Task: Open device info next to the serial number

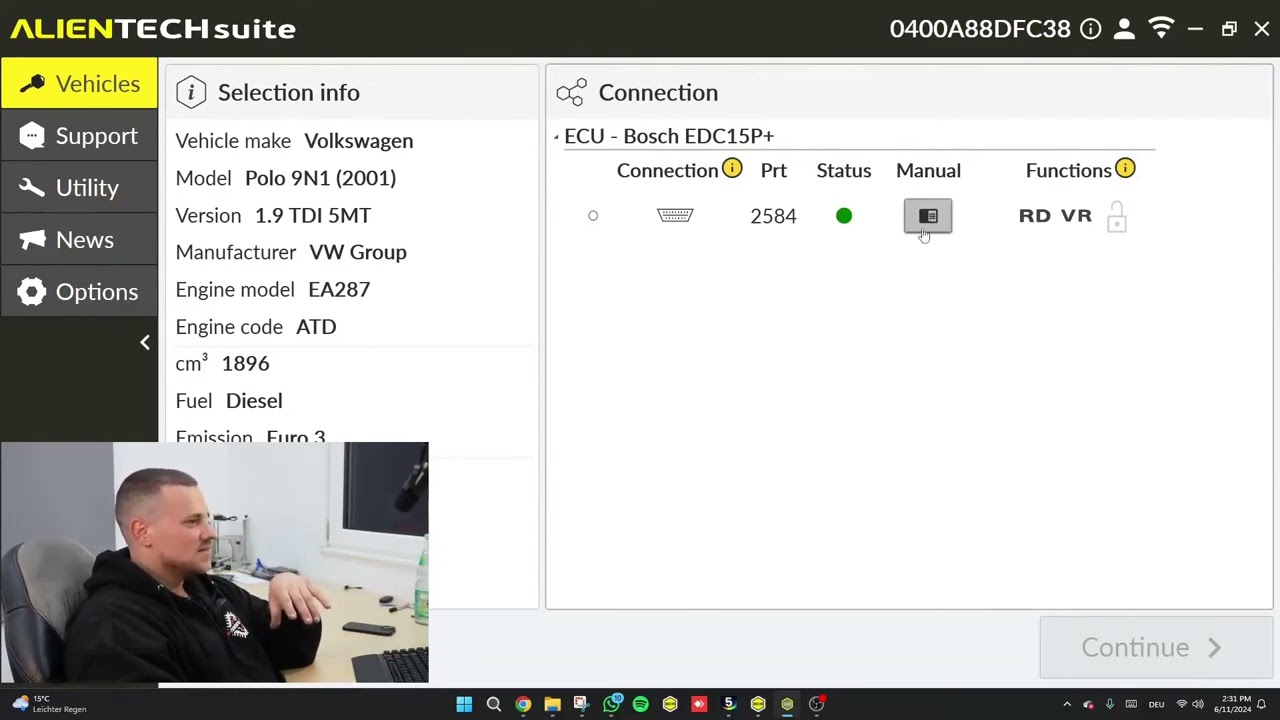Action: (x=1091, y=29)
